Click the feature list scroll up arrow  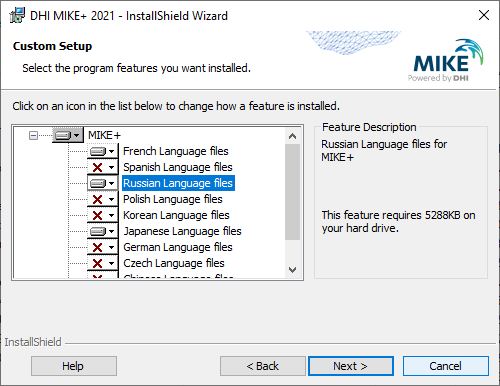pos(293,136)
